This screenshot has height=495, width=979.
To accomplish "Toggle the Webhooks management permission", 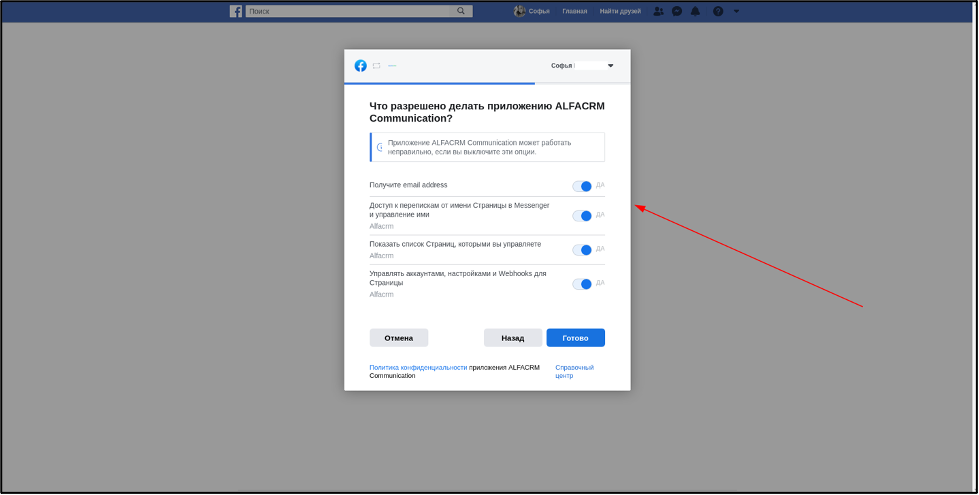I will [x=582, y=284].
